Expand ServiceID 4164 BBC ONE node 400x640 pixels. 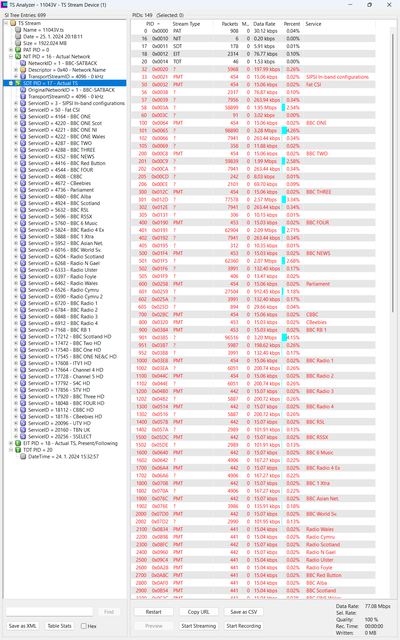click(x=16, y=116)
